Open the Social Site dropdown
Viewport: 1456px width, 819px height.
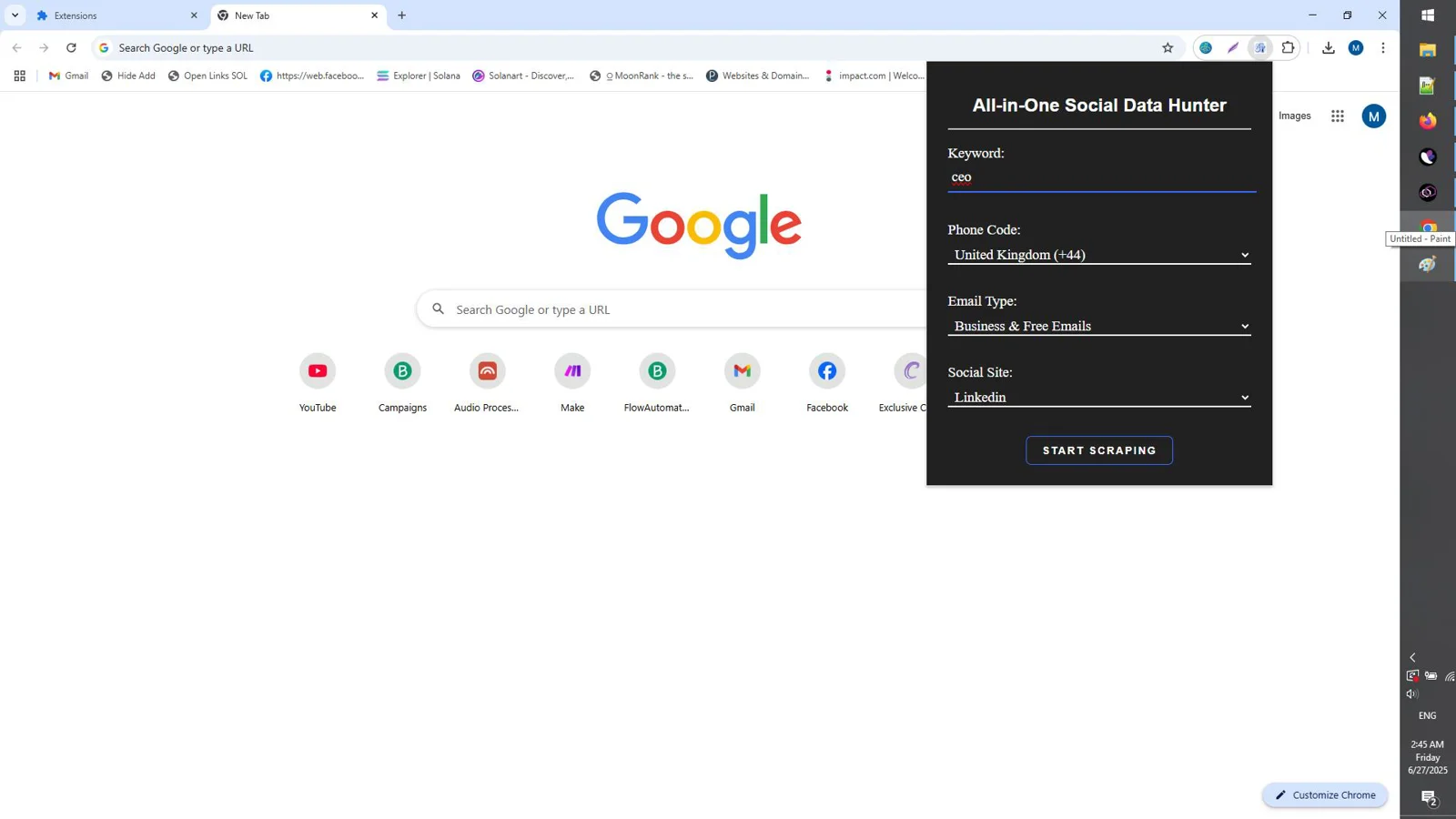pyautogui.click(x=1099, y=397)
